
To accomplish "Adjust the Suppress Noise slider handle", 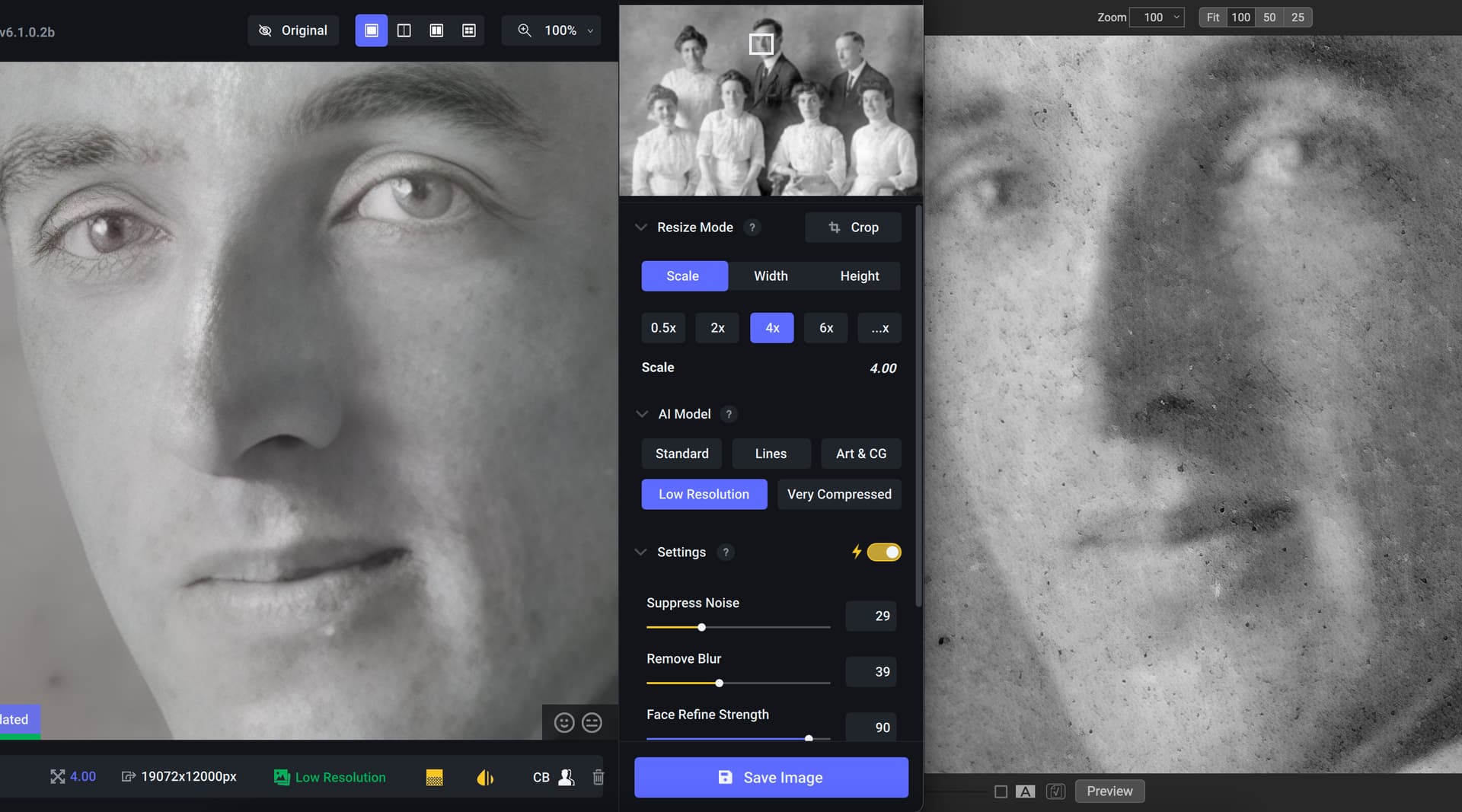I will 701,627.
